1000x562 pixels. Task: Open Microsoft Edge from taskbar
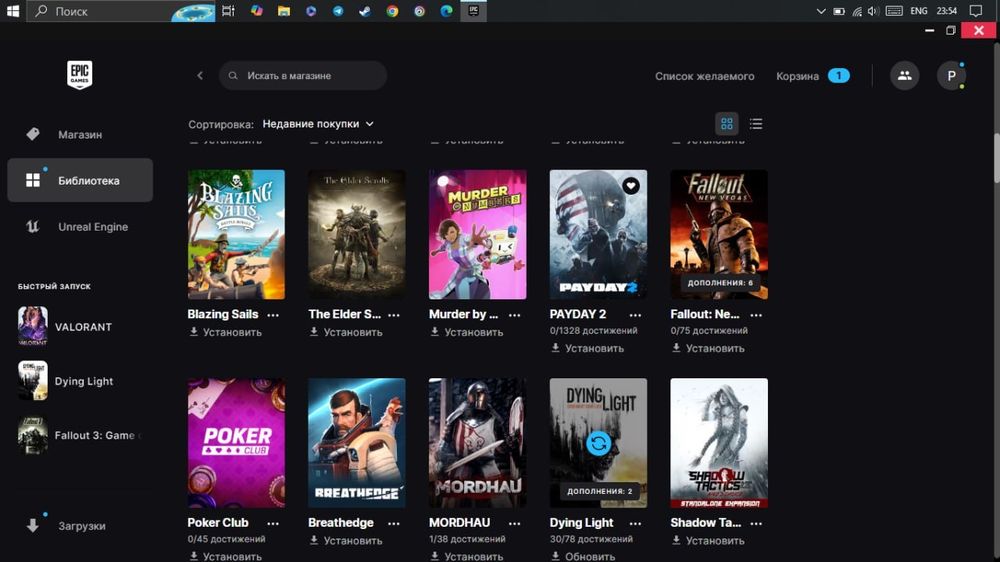[446, 11]
